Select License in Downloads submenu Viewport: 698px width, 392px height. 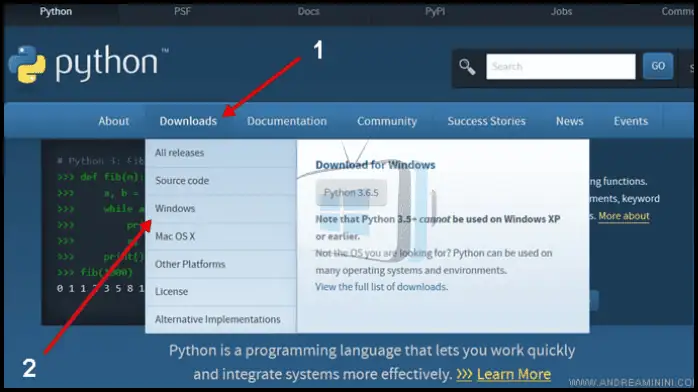coord(221,292)
